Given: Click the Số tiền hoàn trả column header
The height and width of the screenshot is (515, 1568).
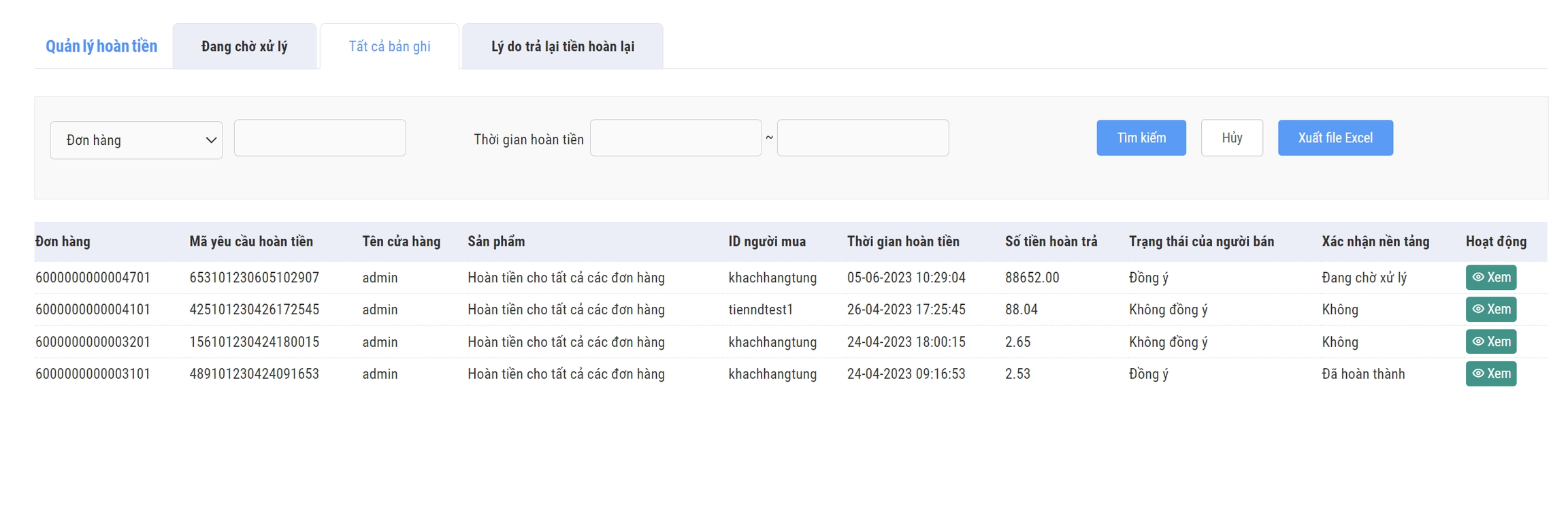Looking at the screenshot, I should click(1051, 242).
